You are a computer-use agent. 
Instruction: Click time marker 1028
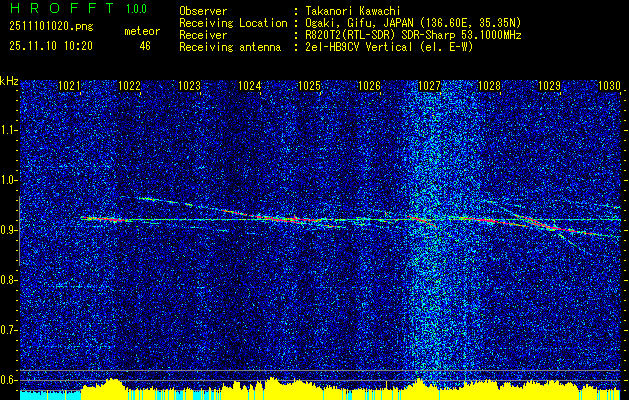[489, 85]
